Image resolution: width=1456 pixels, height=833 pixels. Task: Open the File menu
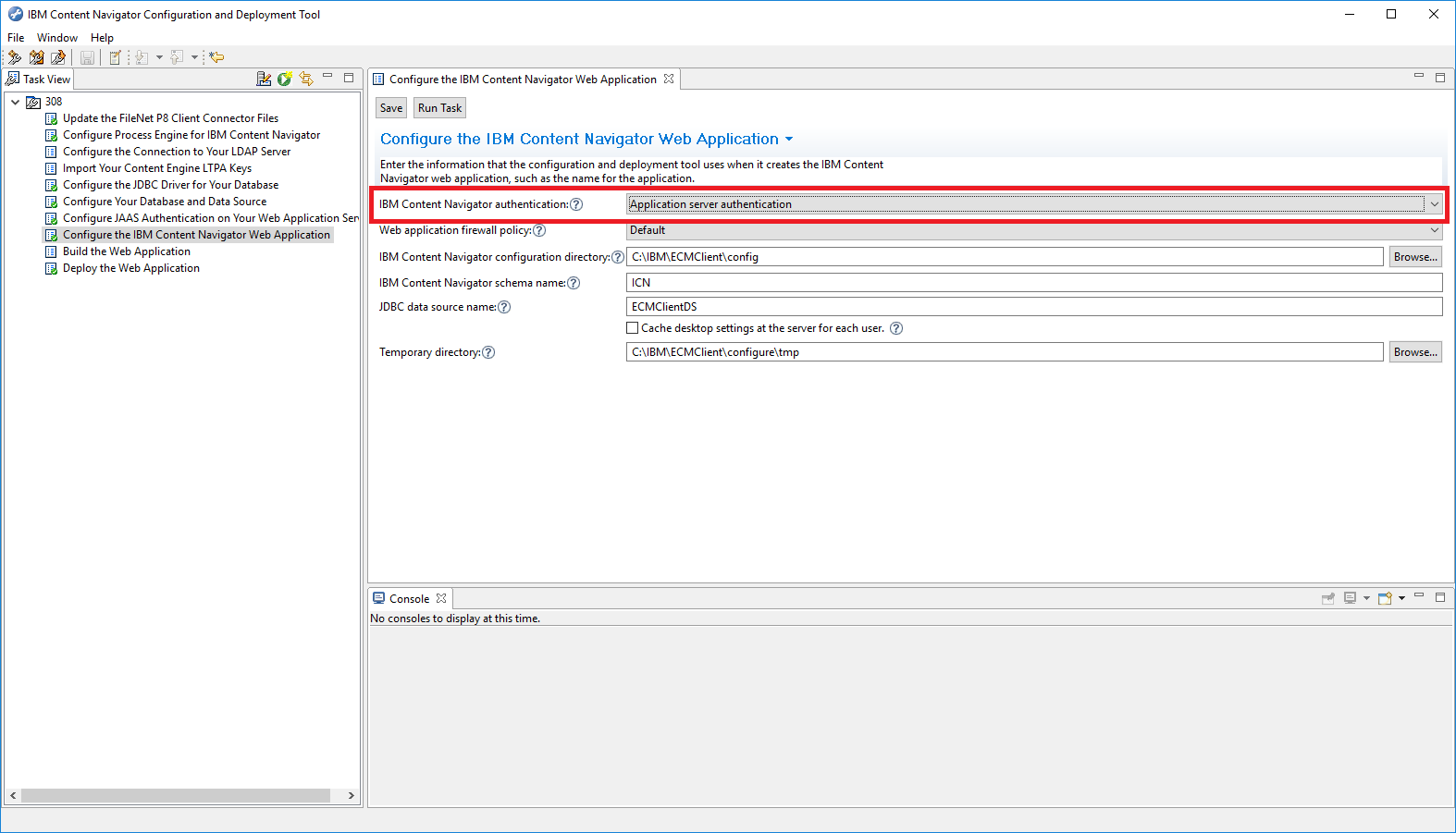coord(16,38)
